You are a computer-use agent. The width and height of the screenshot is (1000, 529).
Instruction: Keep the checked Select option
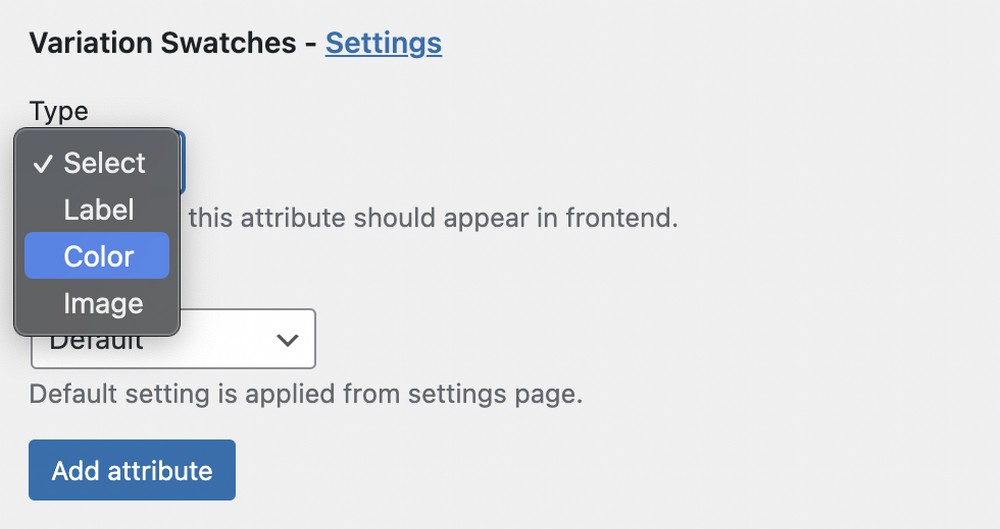(97, 163)
